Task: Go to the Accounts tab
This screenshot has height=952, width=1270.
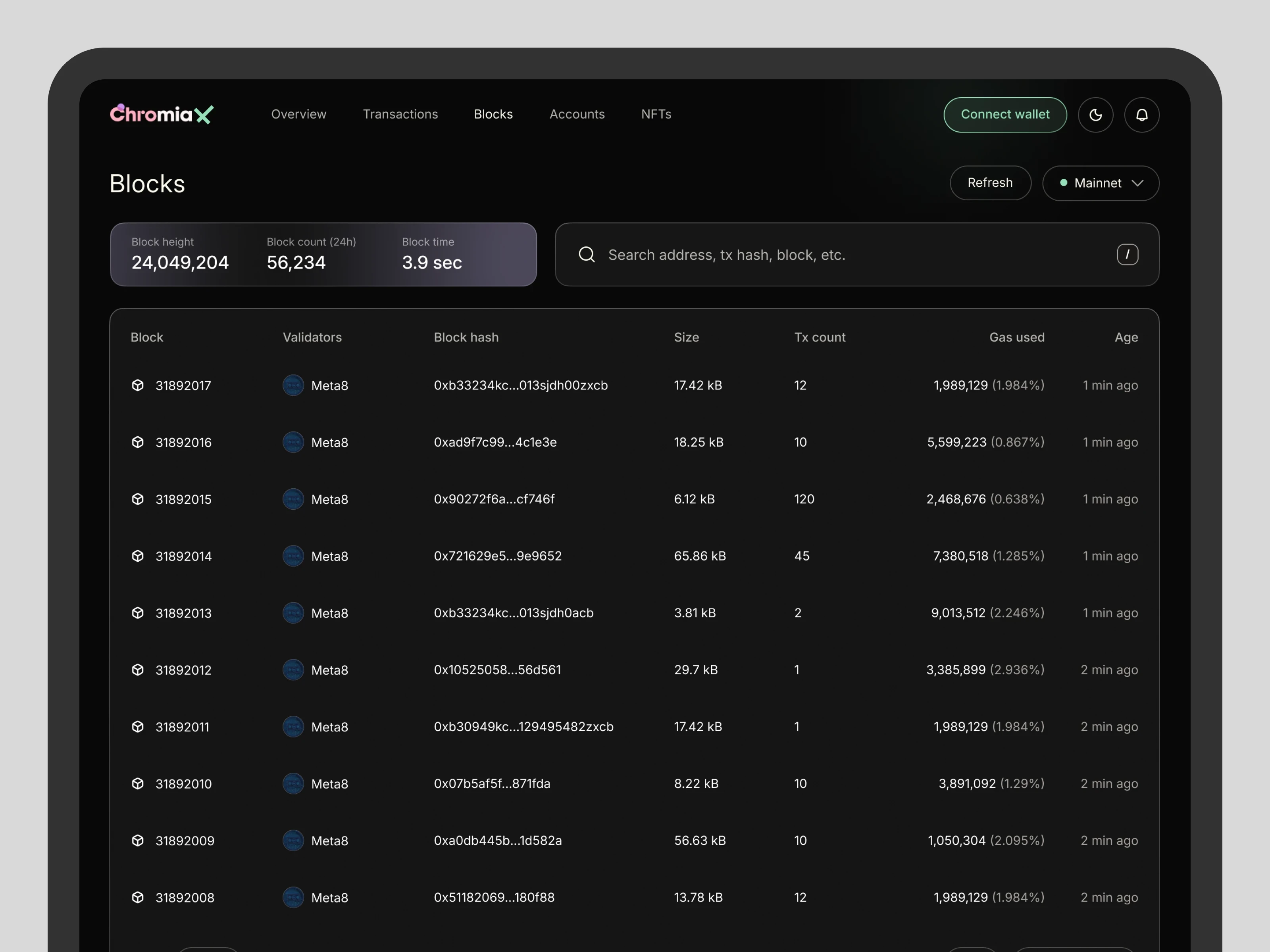Action: tap(576, 114)
